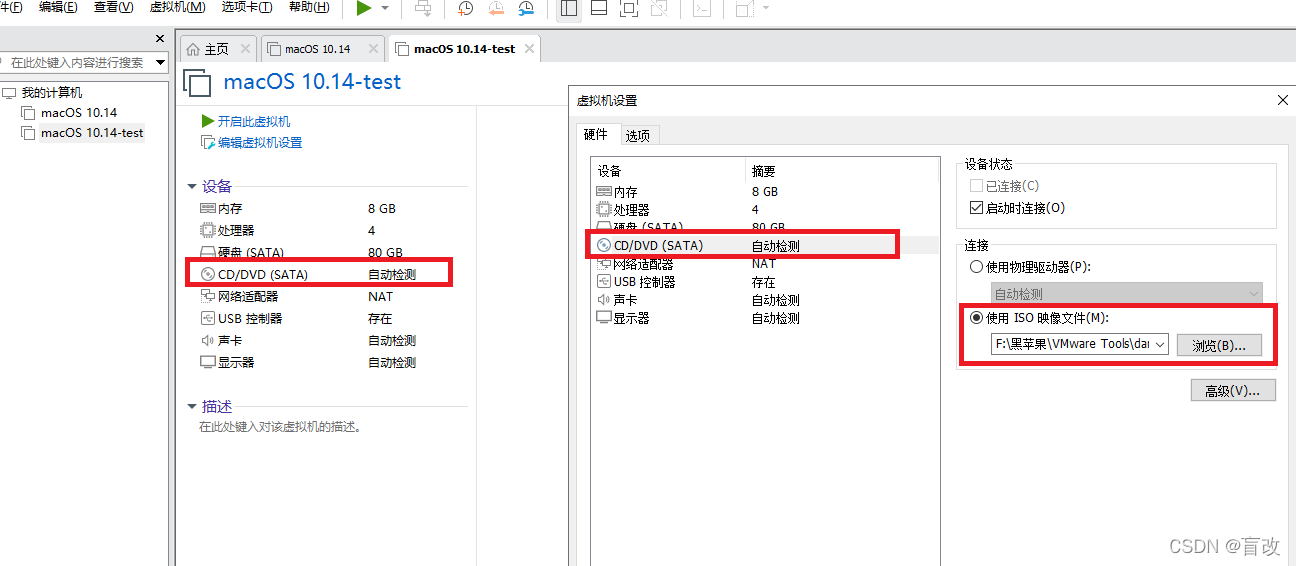The height and width of the screenshot is (566, 1296).
Task: Select macOS 10.14 in the library tree
Action: pyautogui.click(x=78, y=113)
